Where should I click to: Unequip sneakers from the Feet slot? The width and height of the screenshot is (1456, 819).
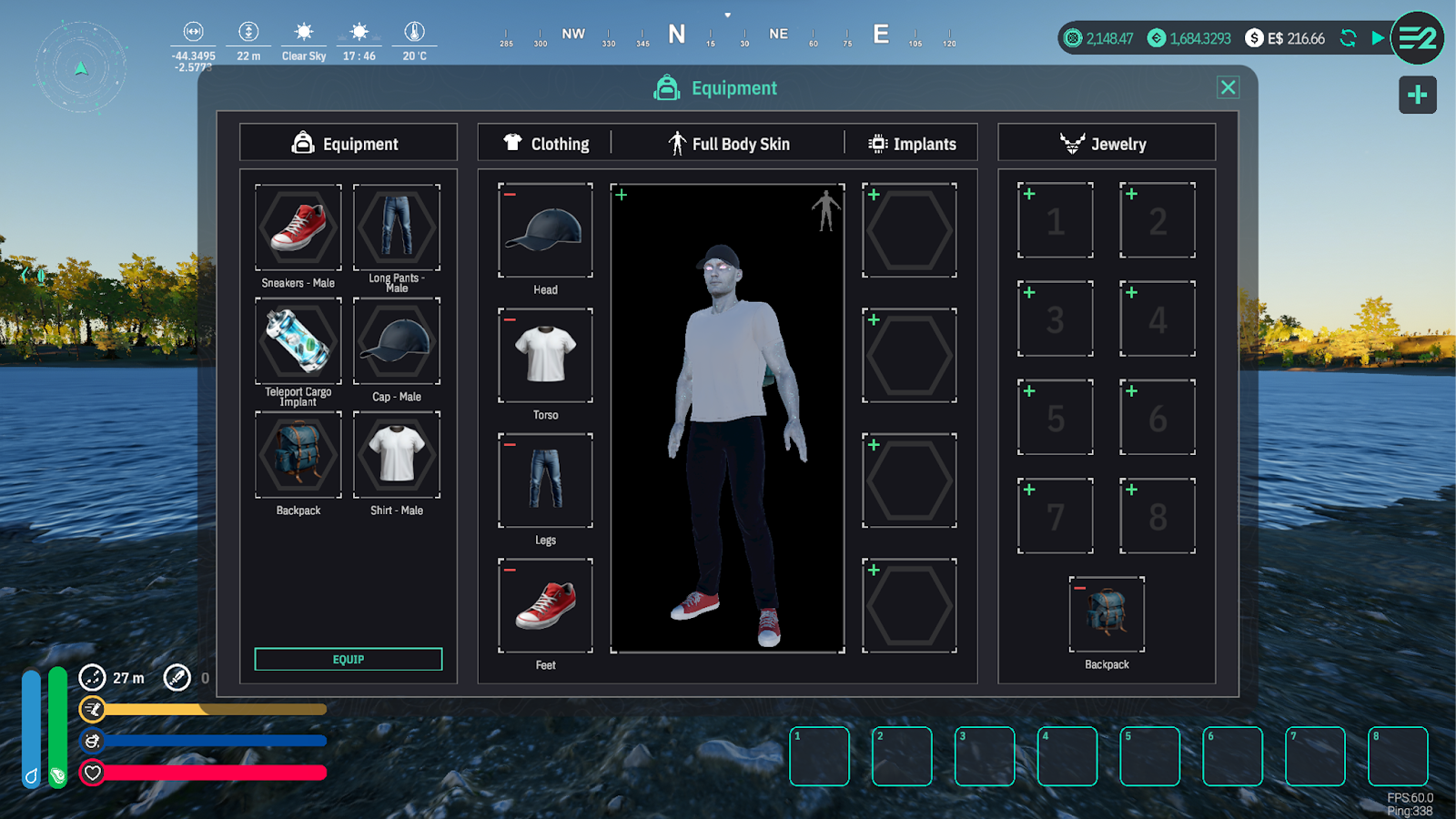click(x=511, y=570)
